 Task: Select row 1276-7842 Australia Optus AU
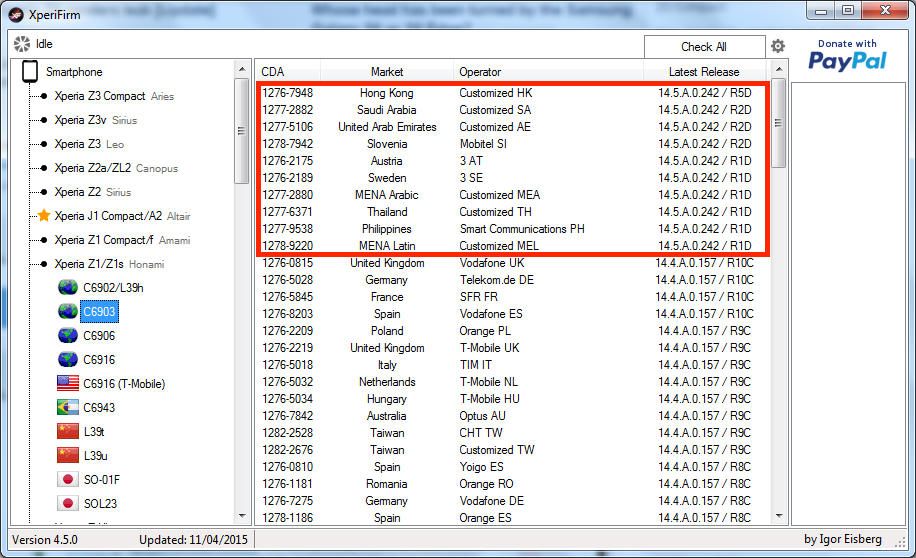tap(513, 415)
